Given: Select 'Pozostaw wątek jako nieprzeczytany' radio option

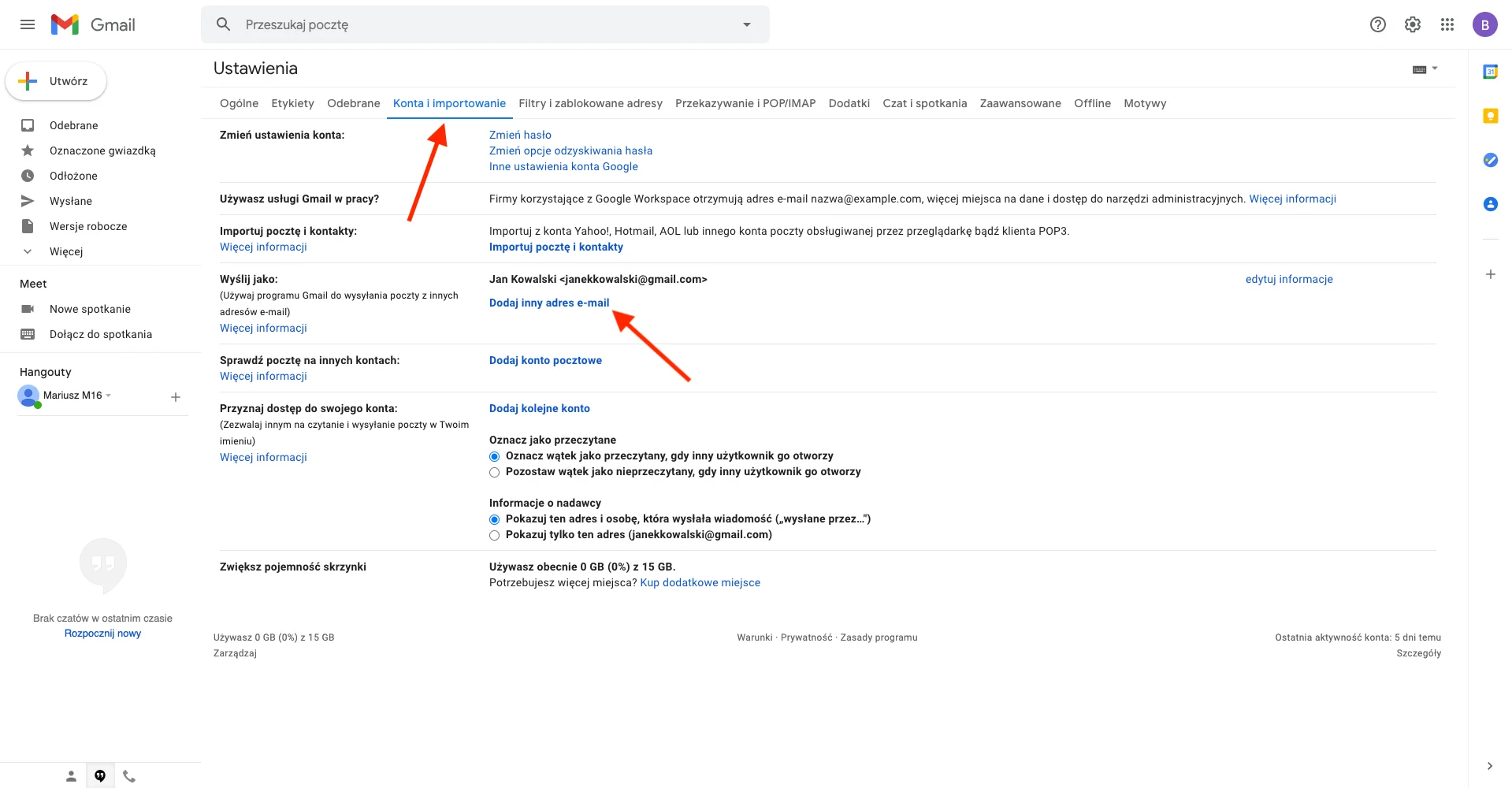Looking at the screenshot, I should point(495,472).
